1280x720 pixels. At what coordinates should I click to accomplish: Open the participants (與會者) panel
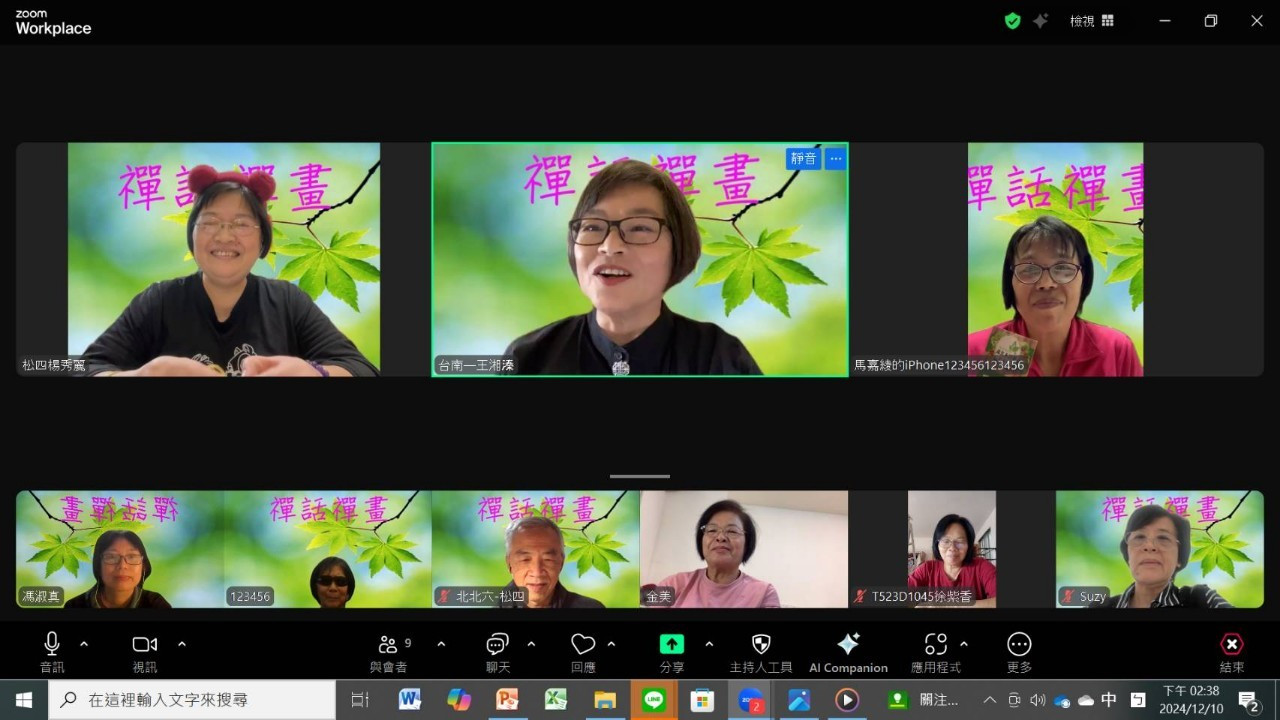coord(388,645)
